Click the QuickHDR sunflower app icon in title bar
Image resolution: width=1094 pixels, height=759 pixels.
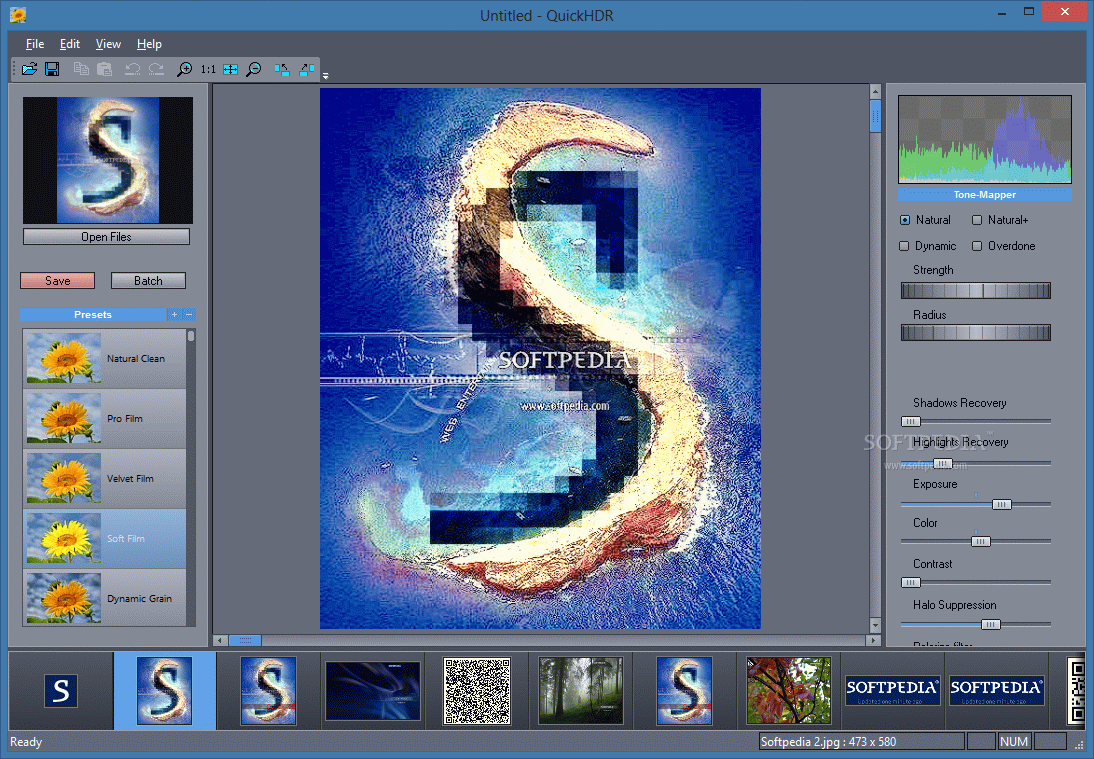[x=18, y=14]
